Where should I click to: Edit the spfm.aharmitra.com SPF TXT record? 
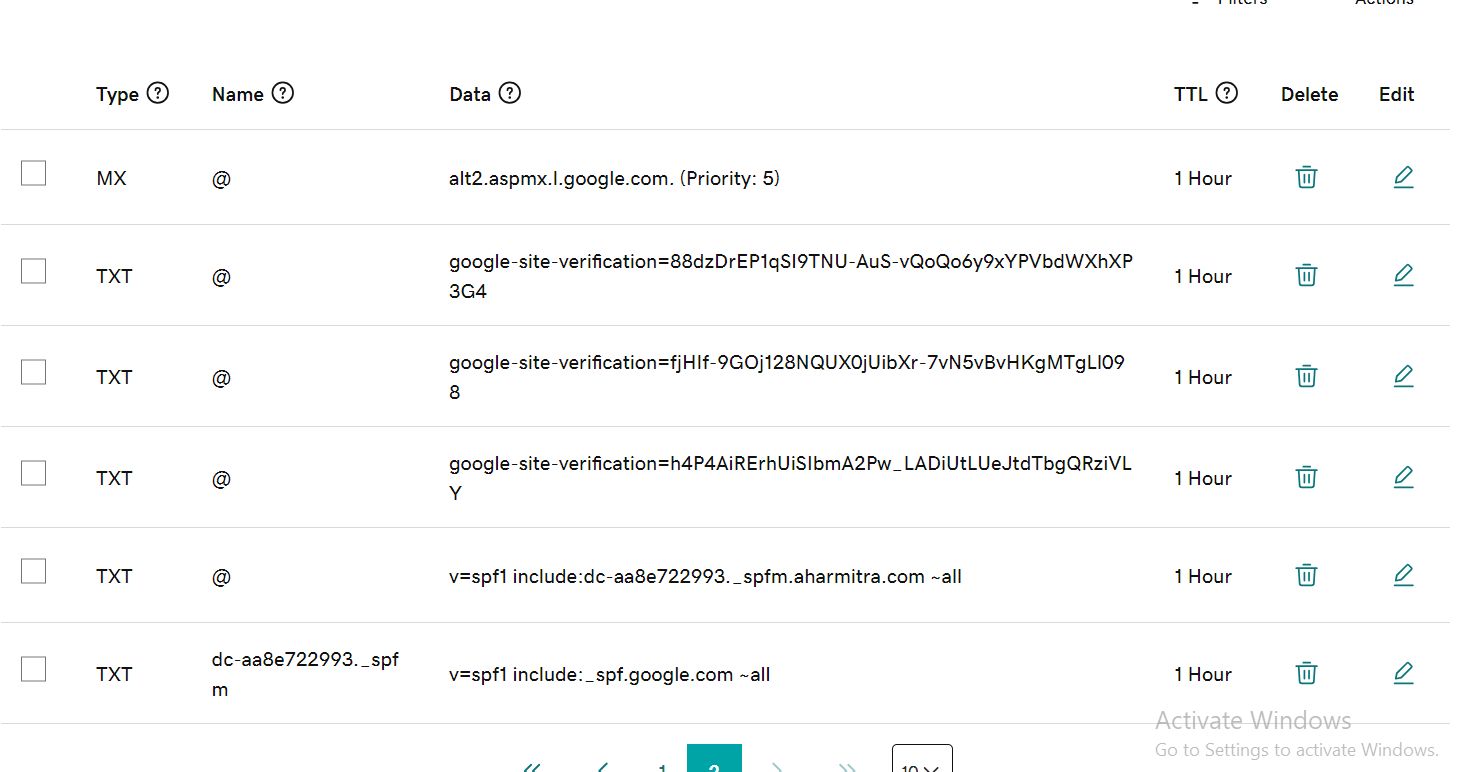pos(1403,575)
